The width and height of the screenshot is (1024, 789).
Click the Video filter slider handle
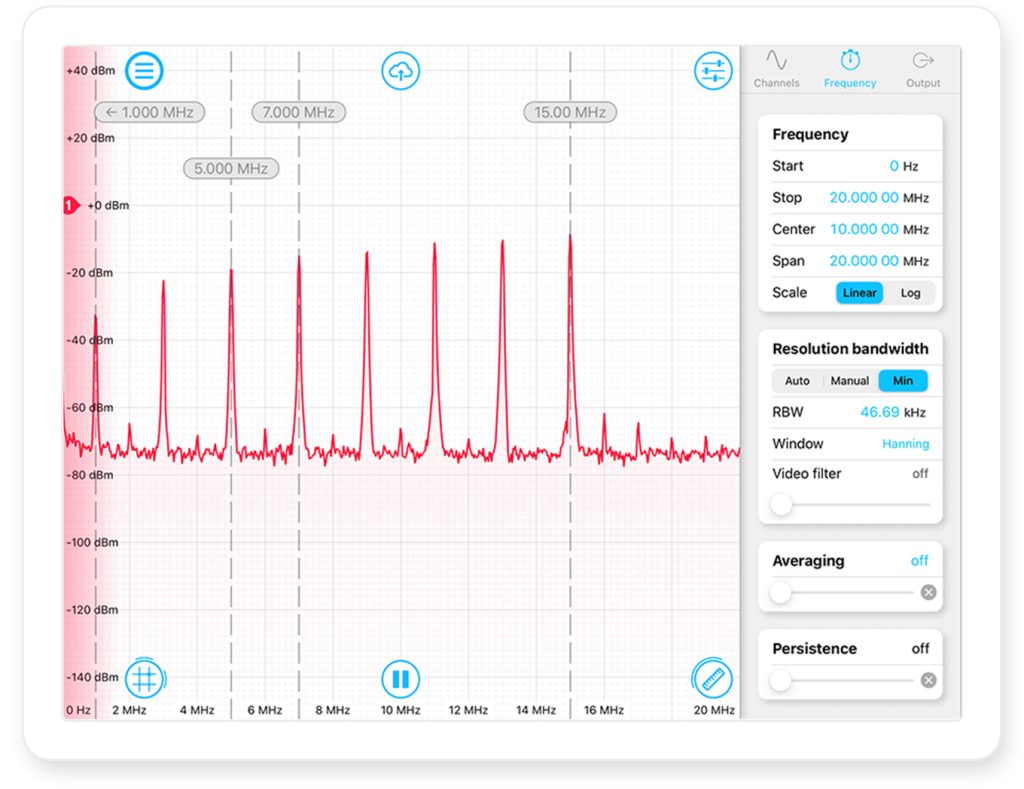pos(781,505)
